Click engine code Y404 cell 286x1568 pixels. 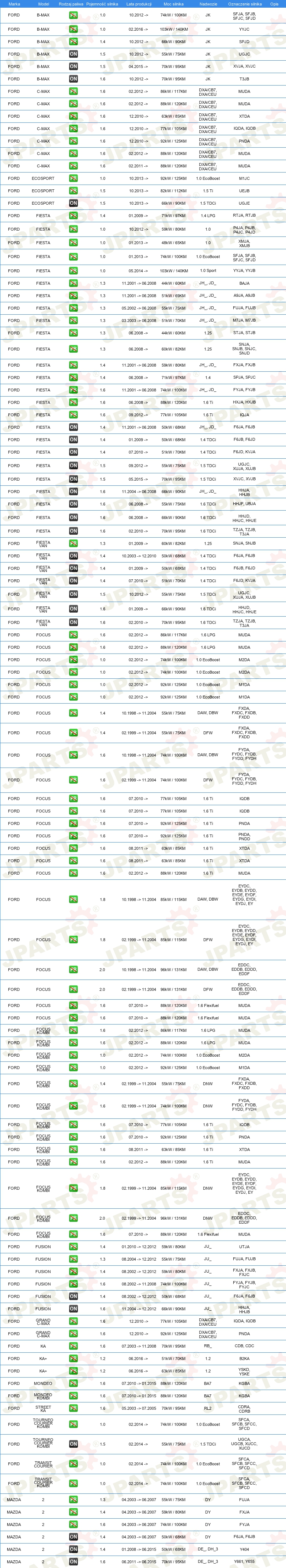point(244,1549)
